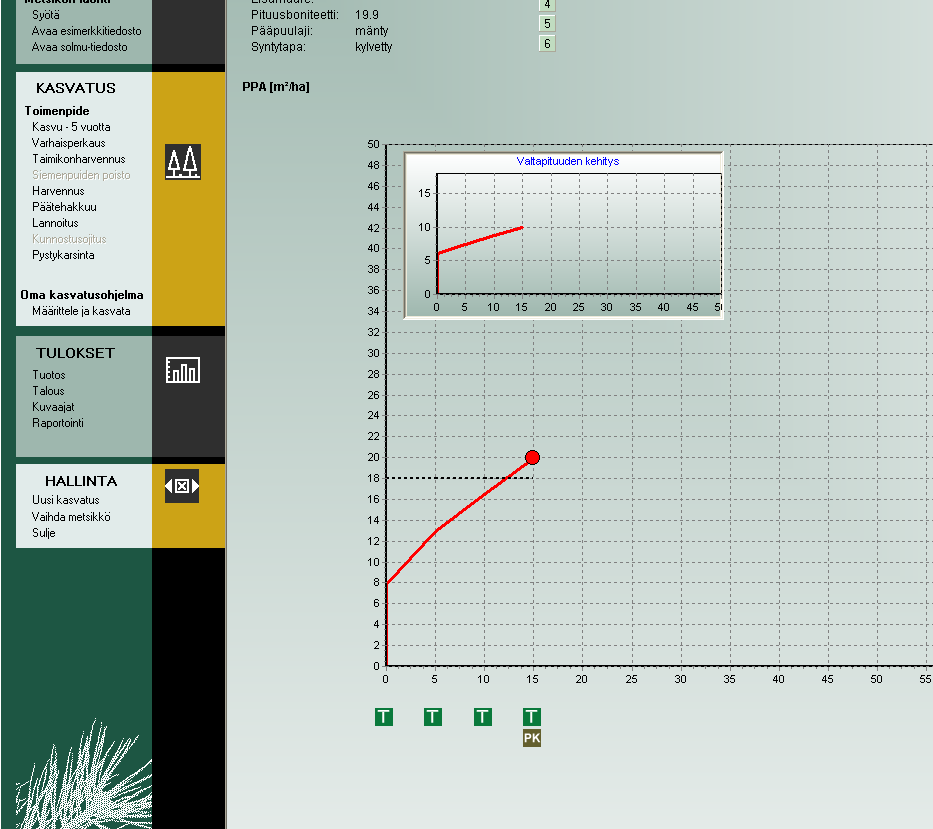The height and width of the screenshot is (829, 933).
Task: Select Syötä in the sidebar
Action: 46,15
